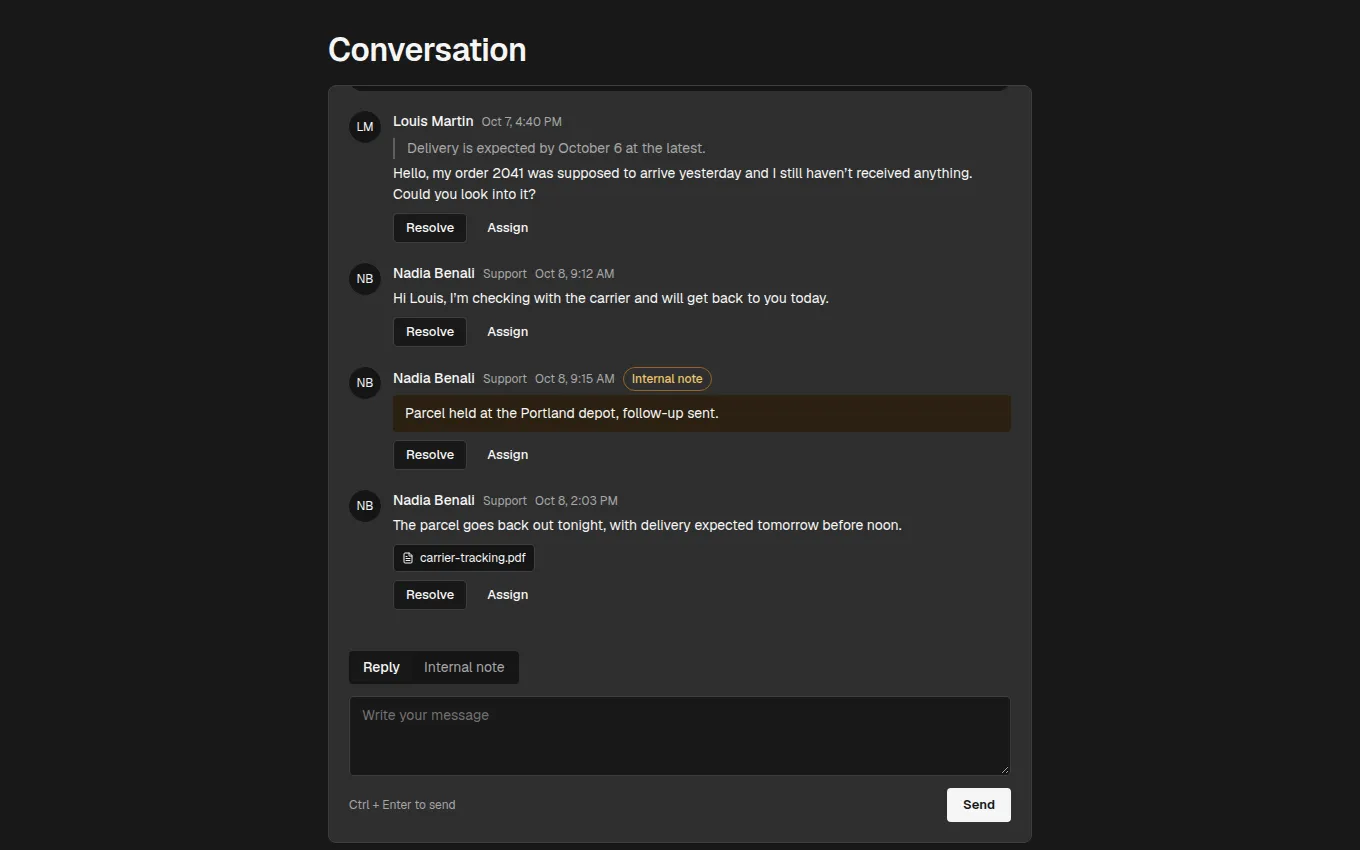Viewport: 1360px width, 850px height.
Task: Switch to the Reply tab
Action: click(x=381, y=668)
